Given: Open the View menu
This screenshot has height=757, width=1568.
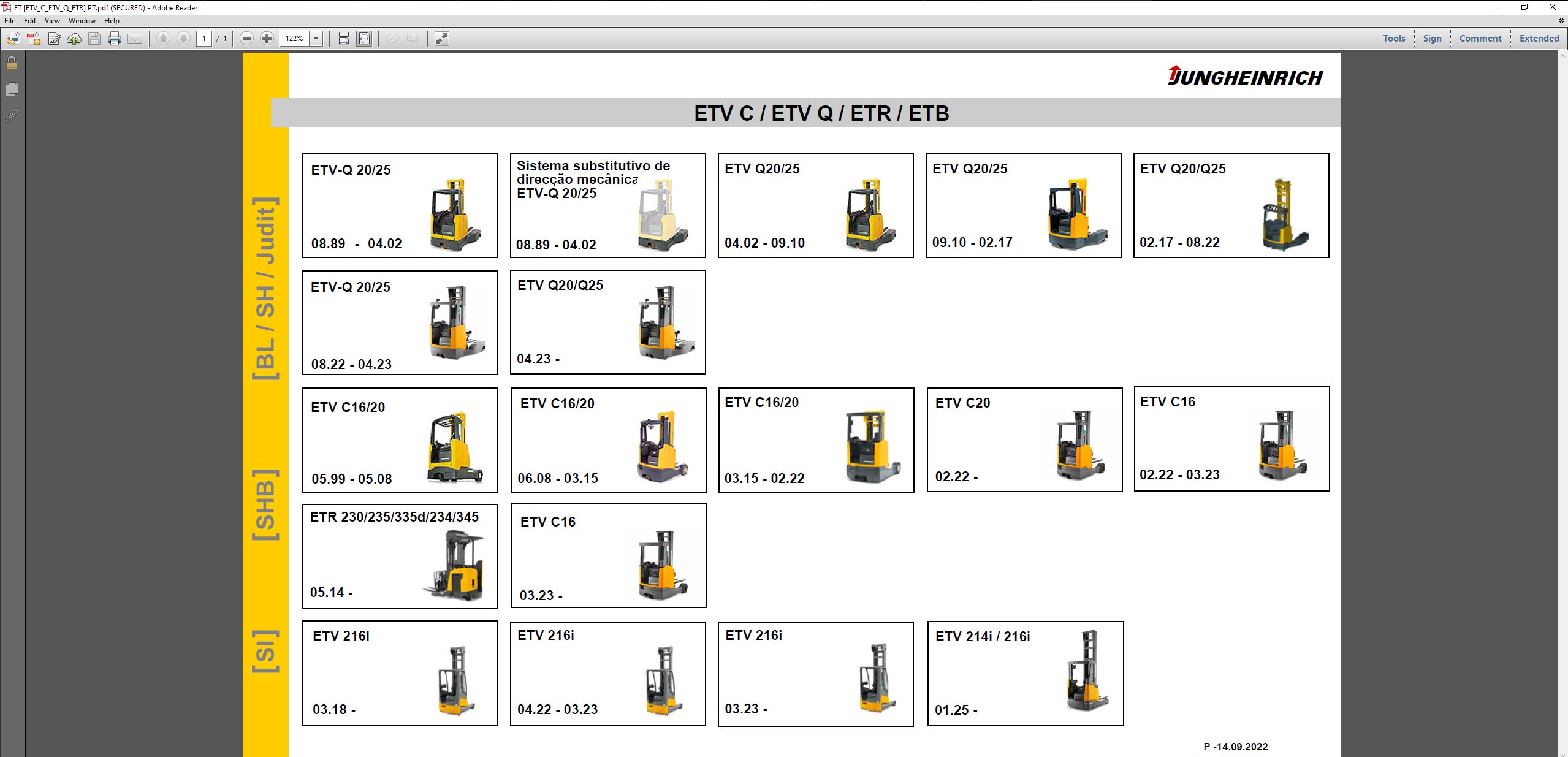Looking at the screenshot, I should pyautogui.click(x=52, y=20).
